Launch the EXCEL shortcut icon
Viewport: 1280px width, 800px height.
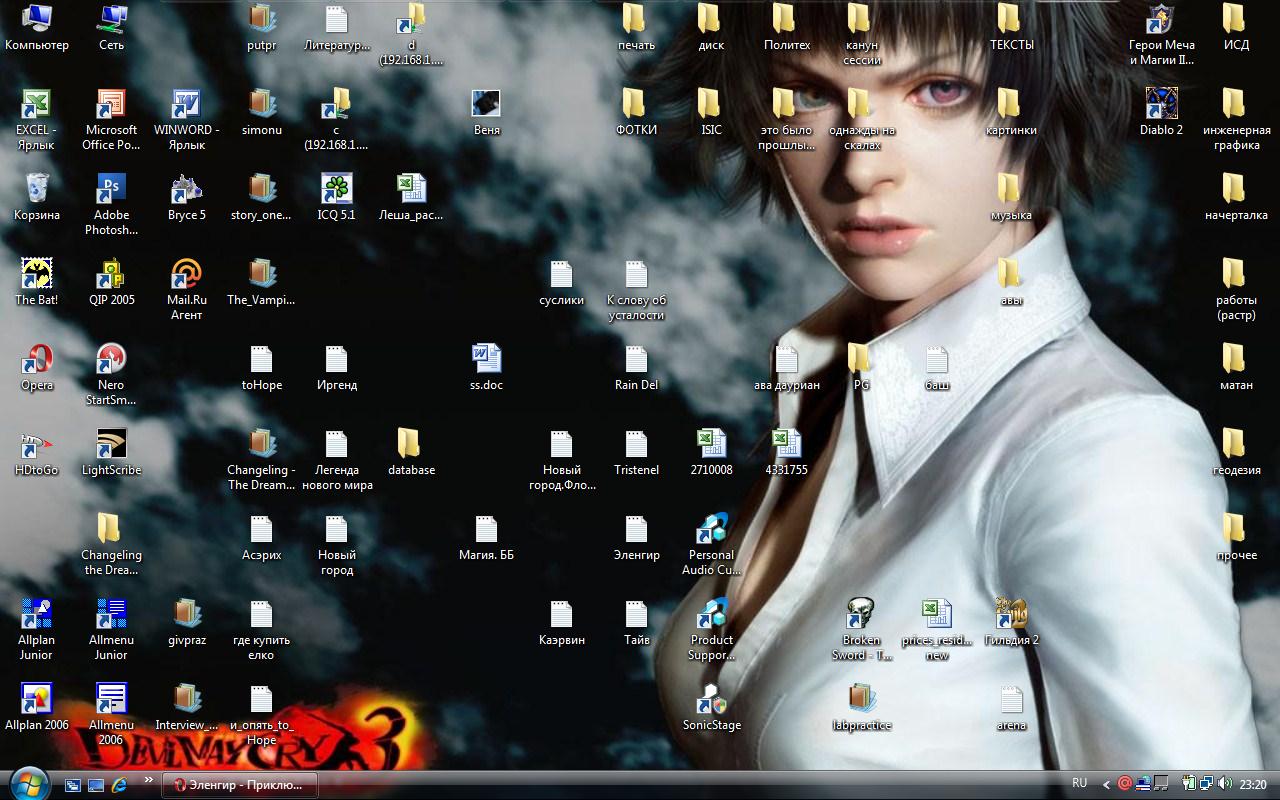click(37, 119)
